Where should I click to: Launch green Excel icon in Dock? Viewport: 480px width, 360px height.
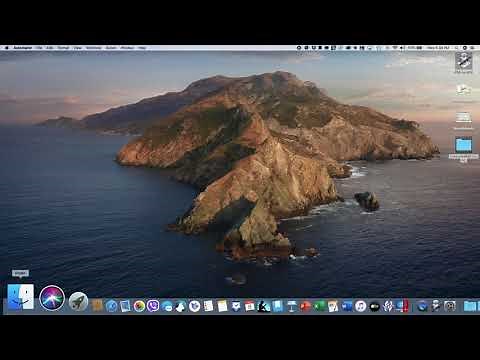pos(319,306)
